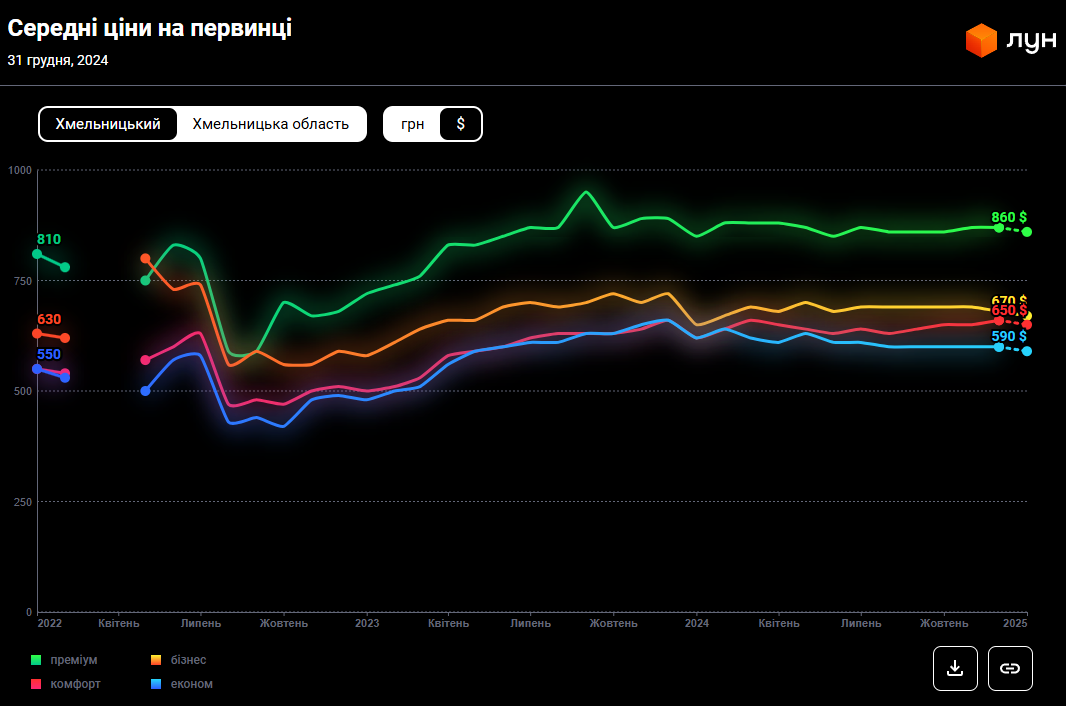
Task: Click the download chart icon
Action: click(x=955, y=668)
